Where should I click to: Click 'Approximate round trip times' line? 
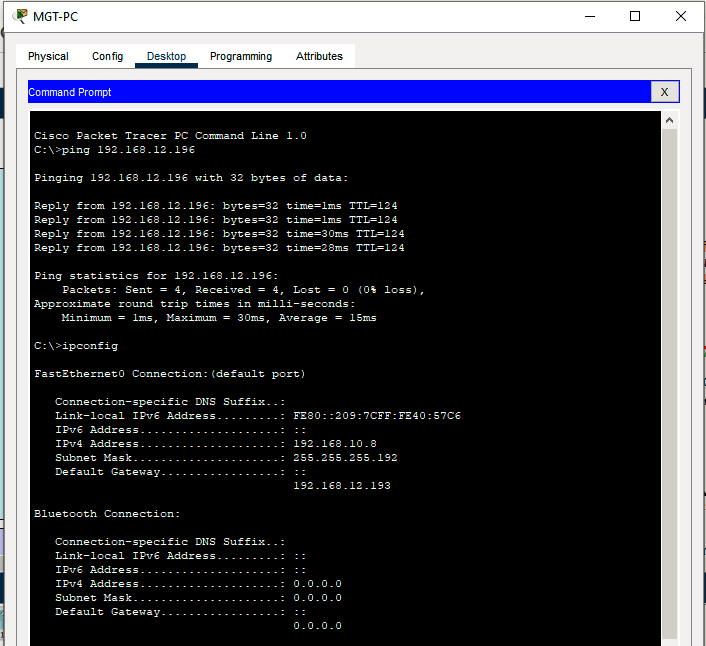click(x=195, y=304)
